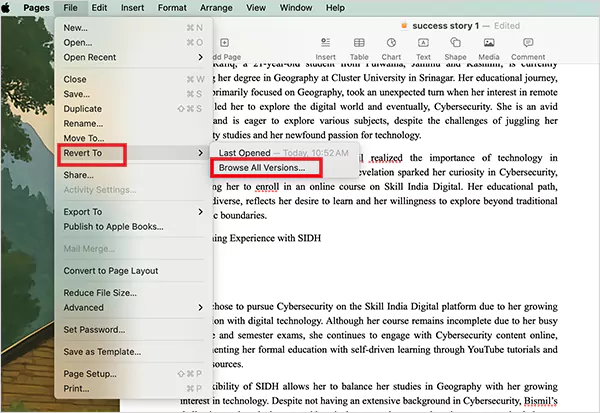This screenshot has height=413, width=600.
Task: Open the View menu
Action: (x=256, y=8)
